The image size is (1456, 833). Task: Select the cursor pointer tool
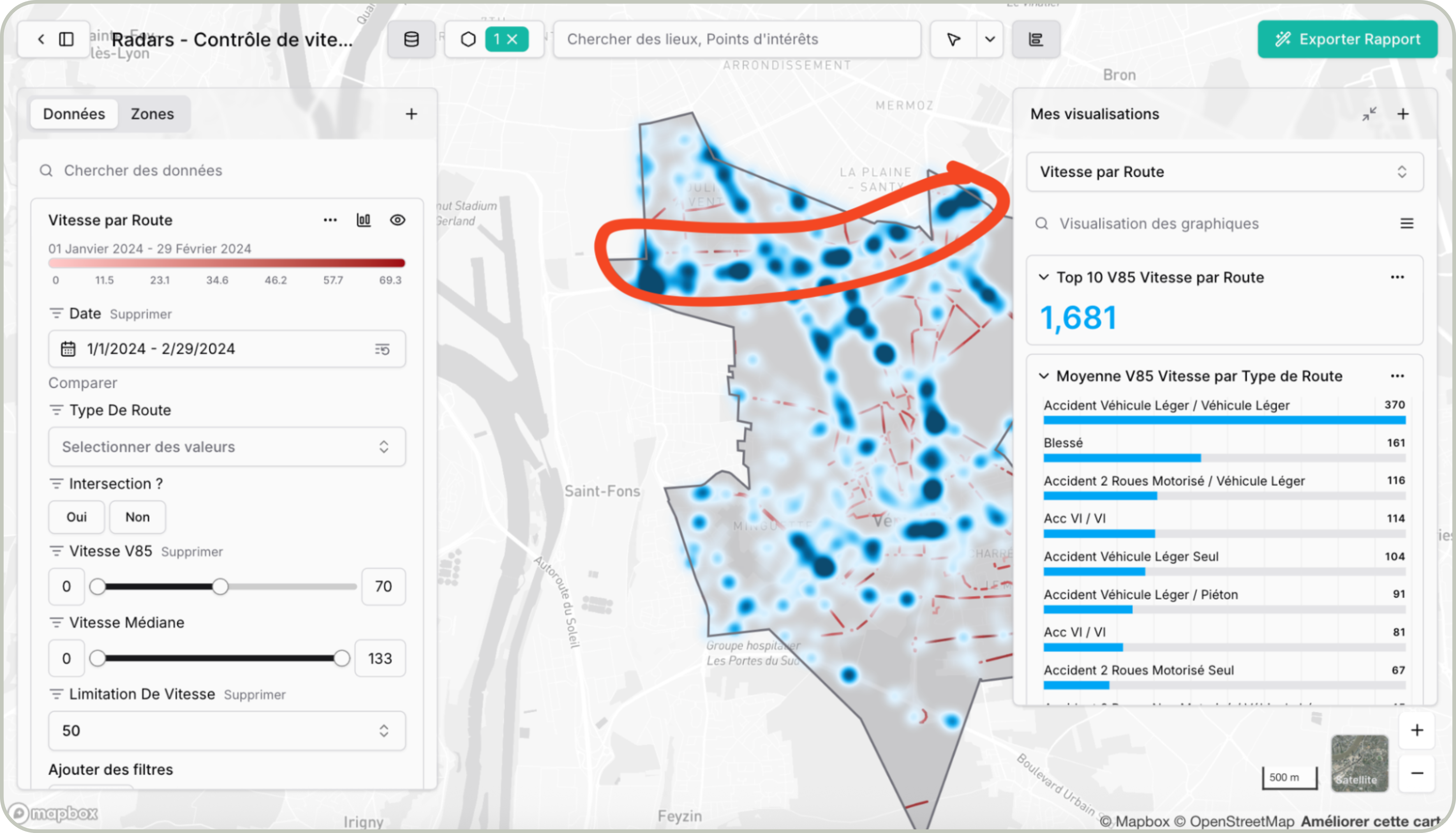[953, 40]
